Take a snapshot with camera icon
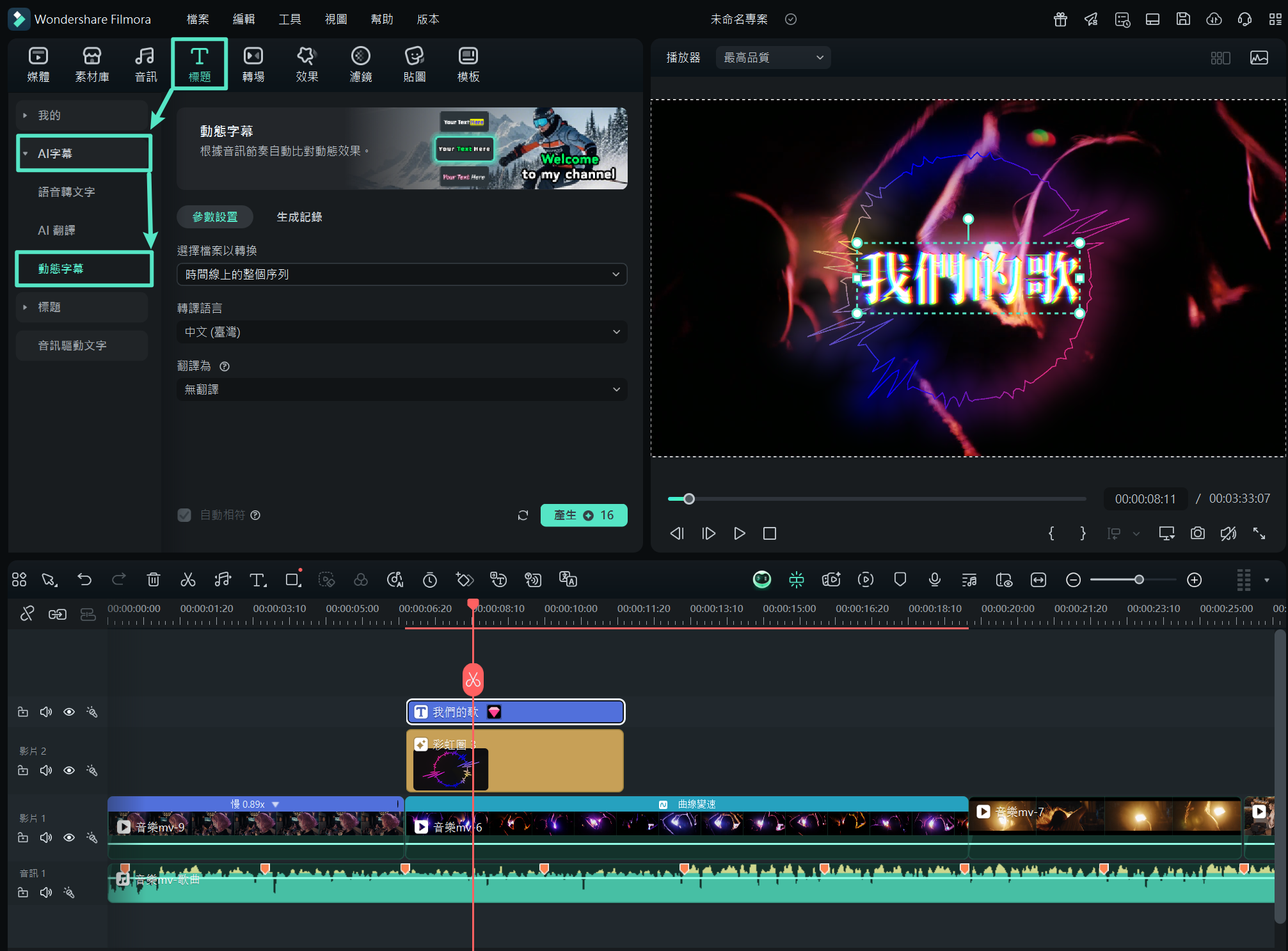This screenshot has height=951, width=1288. [x=1198, y=533]
